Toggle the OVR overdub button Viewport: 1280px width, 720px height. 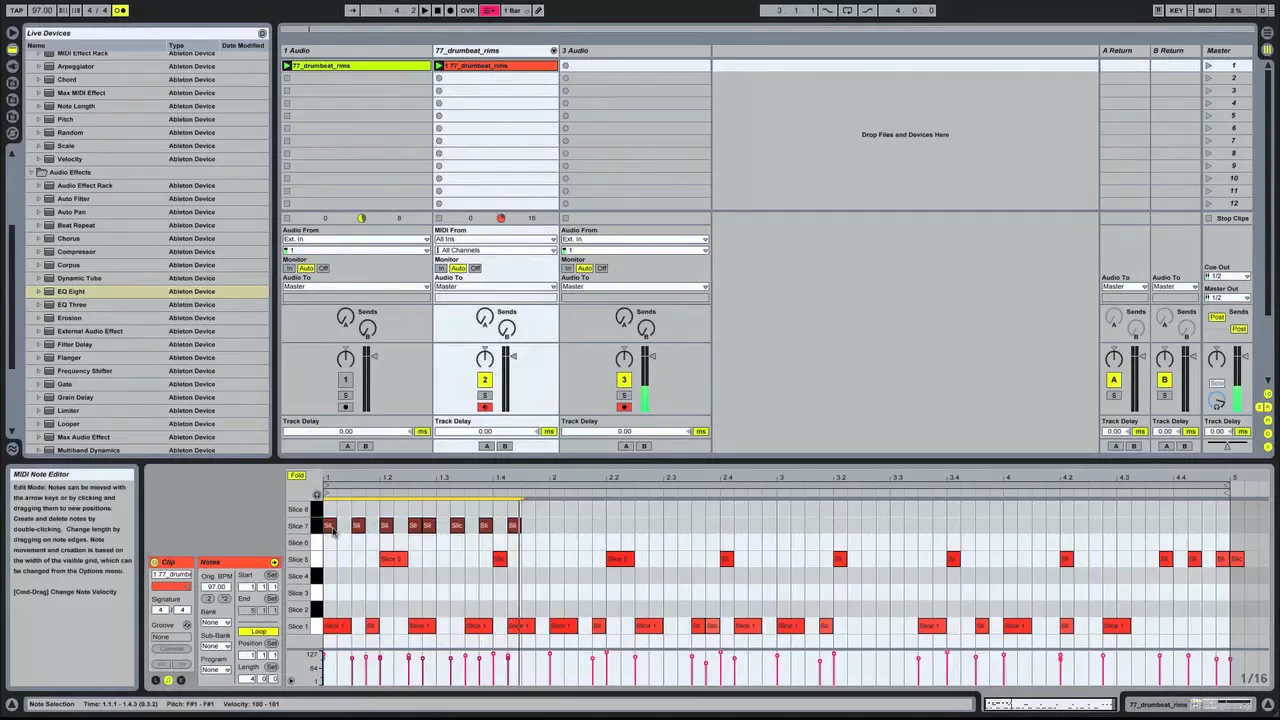point(467,10)
